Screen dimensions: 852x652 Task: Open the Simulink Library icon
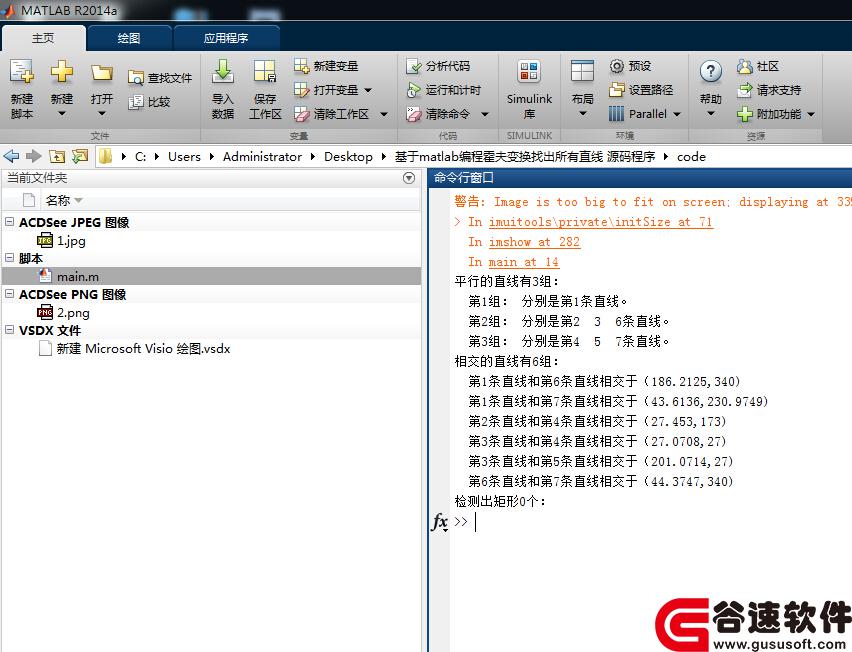click(529, 72)
